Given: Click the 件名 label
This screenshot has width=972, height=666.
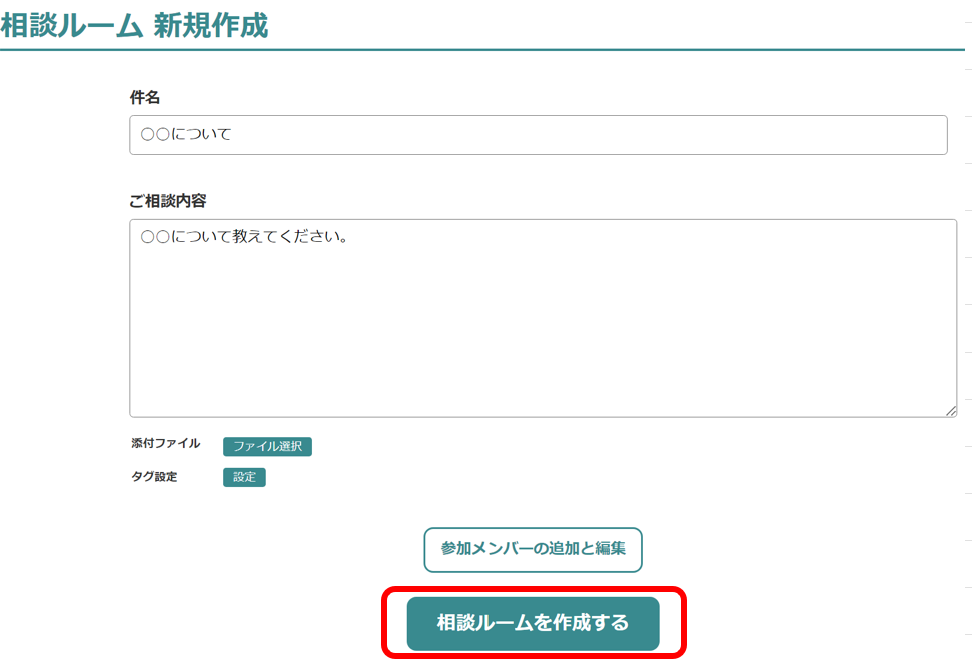Looking at the screenshot, I should pos(144,97).
